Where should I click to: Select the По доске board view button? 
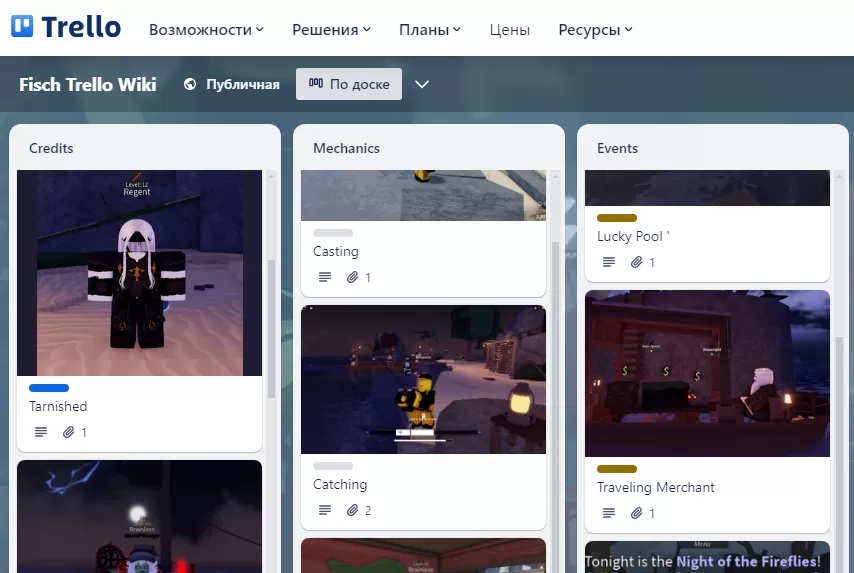(x=349, y=85)
